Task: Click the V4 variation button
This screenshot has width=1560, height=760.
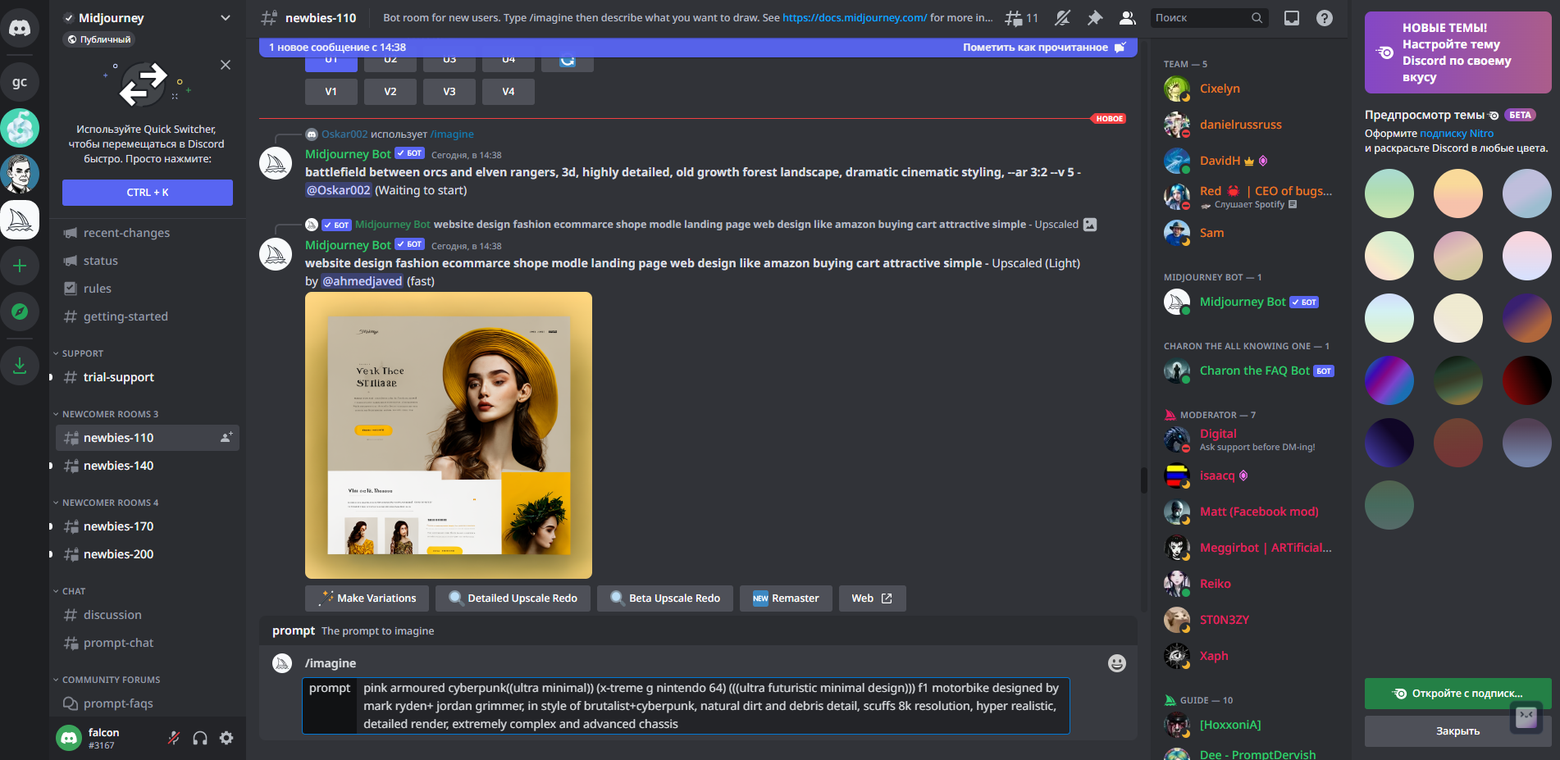Action: [x=508, y=91]
